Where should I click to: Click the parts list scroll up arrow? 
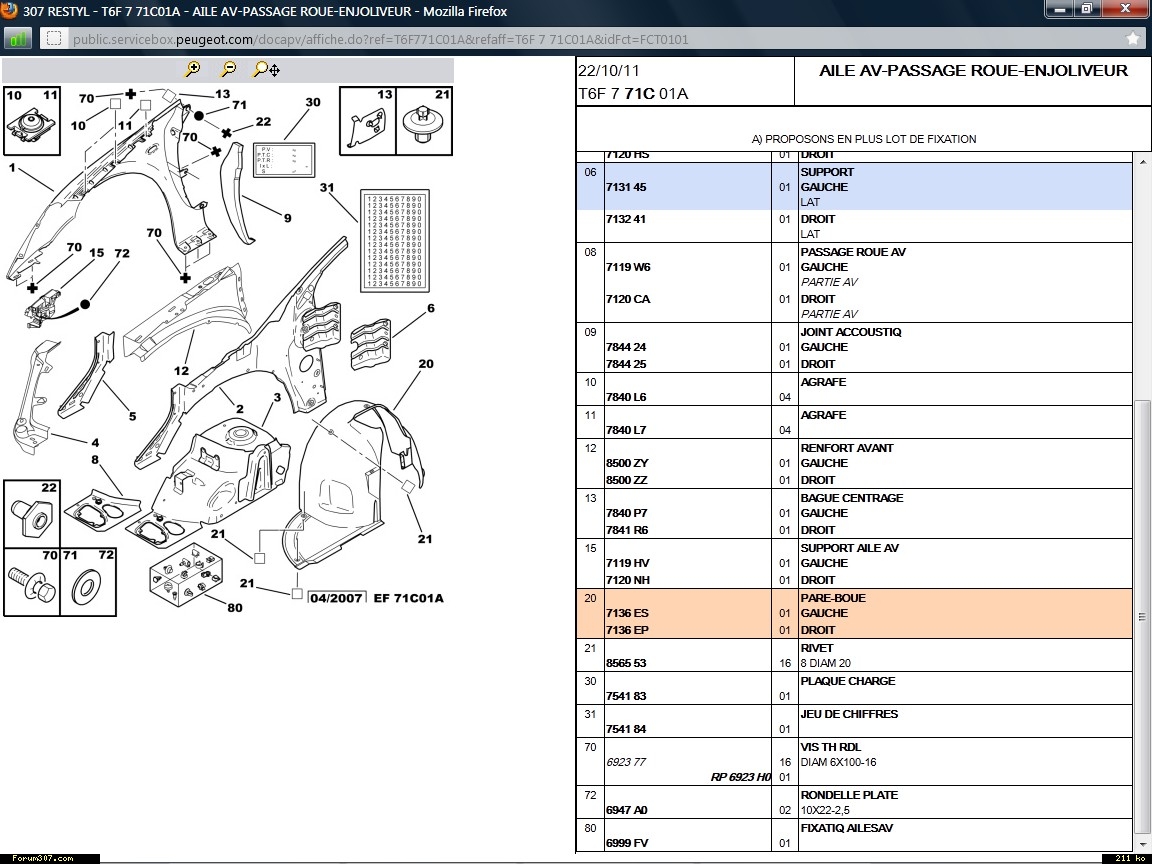tap(1142, 159)
